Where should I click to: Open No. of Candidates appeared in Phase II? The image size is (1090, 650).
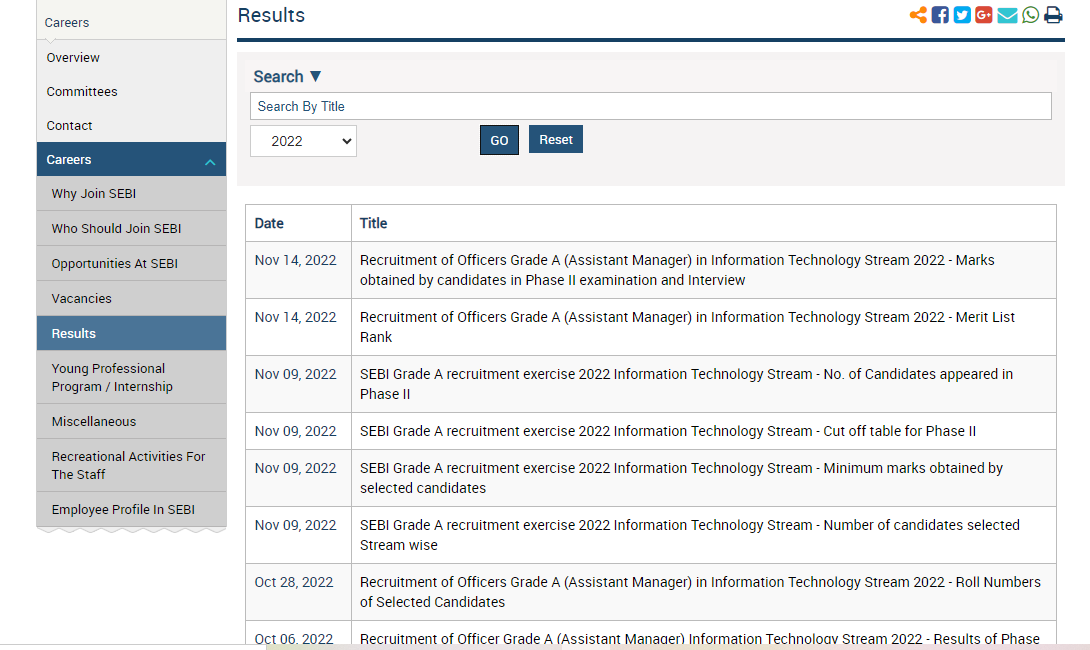coord(686,384)
